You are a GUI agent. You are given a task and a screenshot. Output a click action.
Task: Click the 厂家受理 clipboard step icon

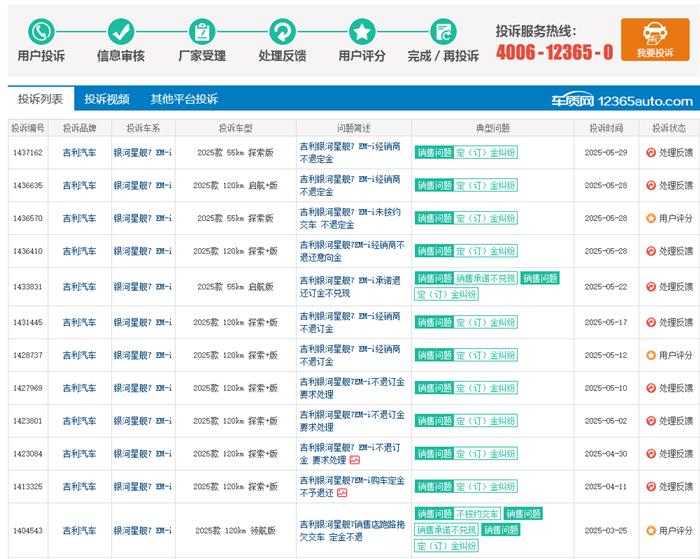click(x=202, y=32)
